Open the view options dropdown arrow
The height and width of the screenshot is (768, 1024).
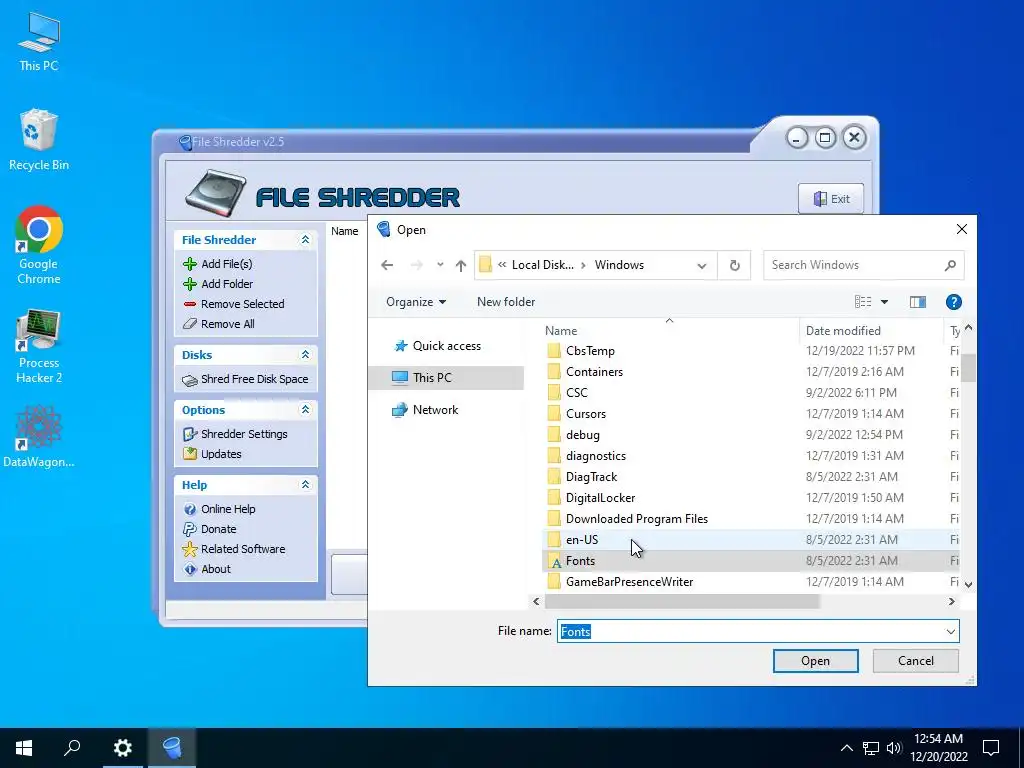(x=884, y=302)
